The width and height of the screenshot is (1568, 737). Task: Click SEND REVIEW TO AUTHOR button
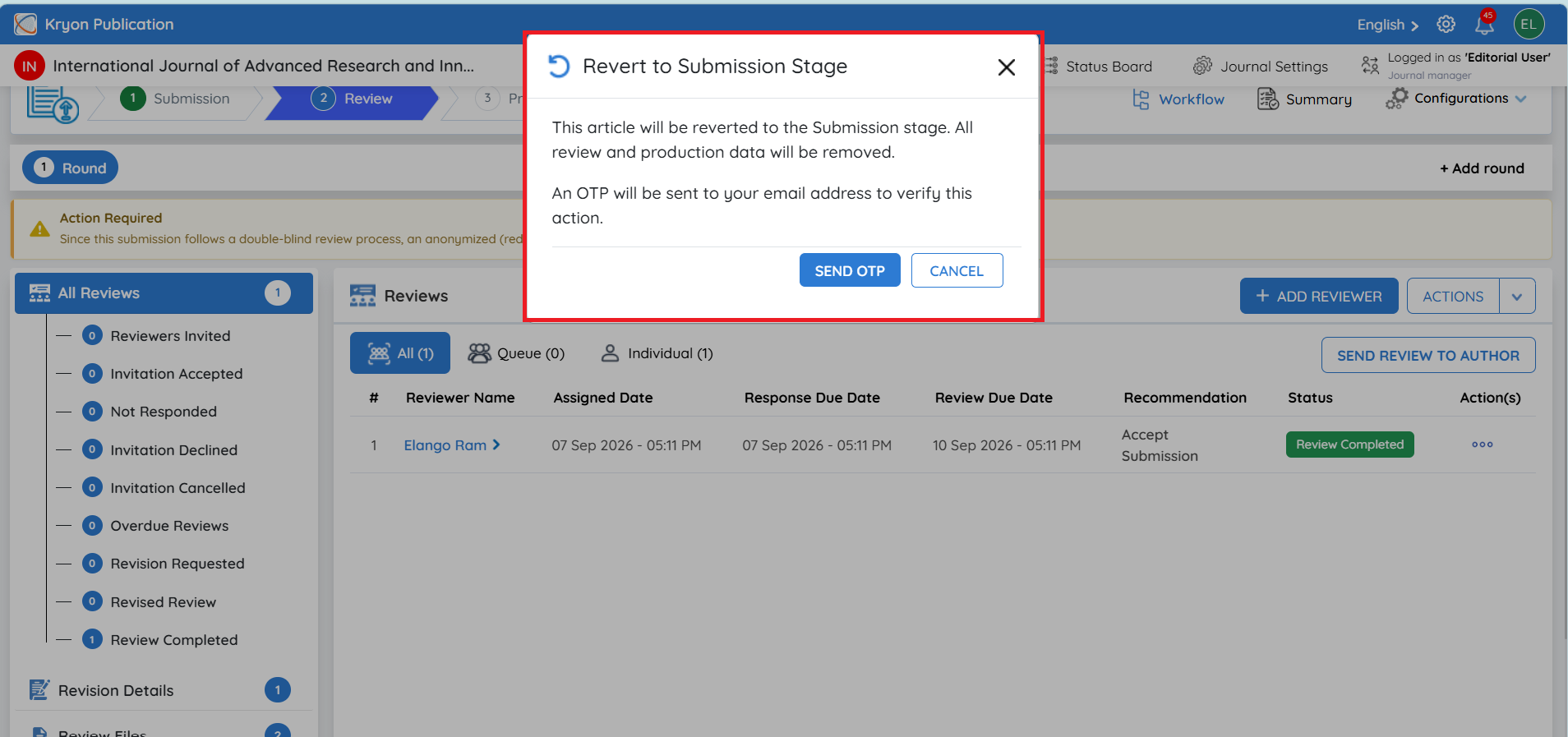[x=1428, y=355]
